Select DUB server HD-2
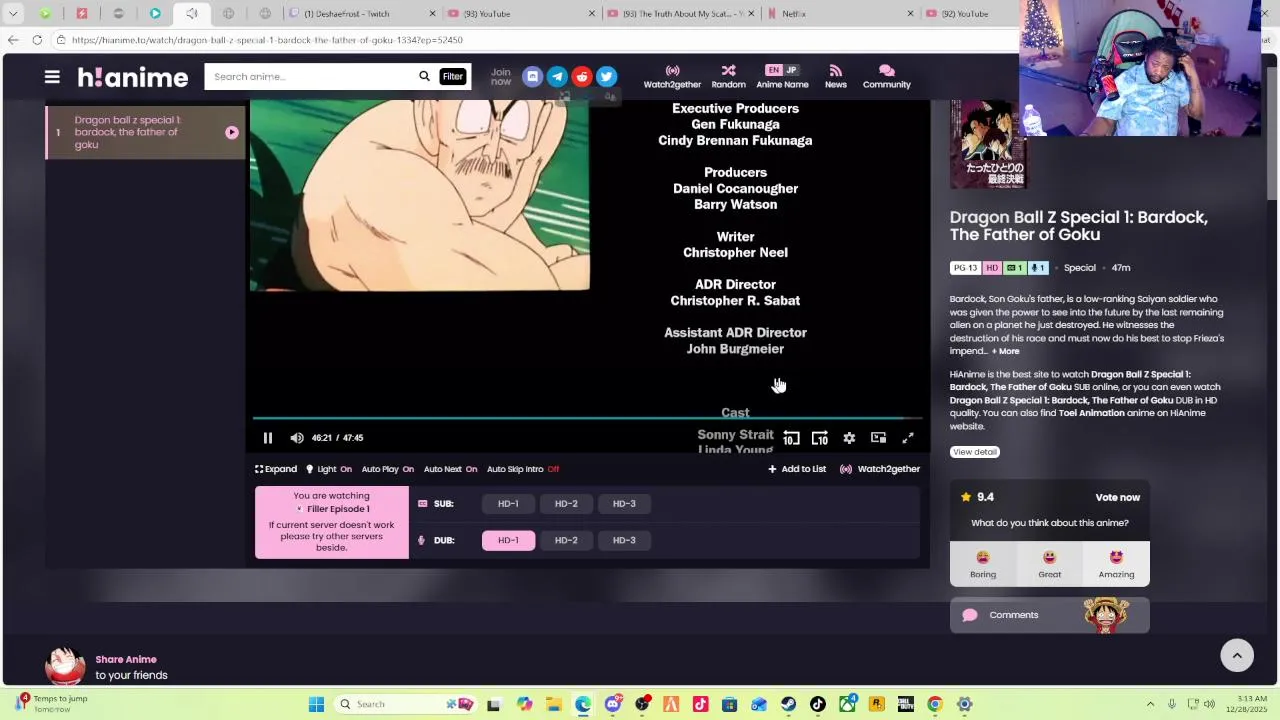 click(x=566, y=540)
